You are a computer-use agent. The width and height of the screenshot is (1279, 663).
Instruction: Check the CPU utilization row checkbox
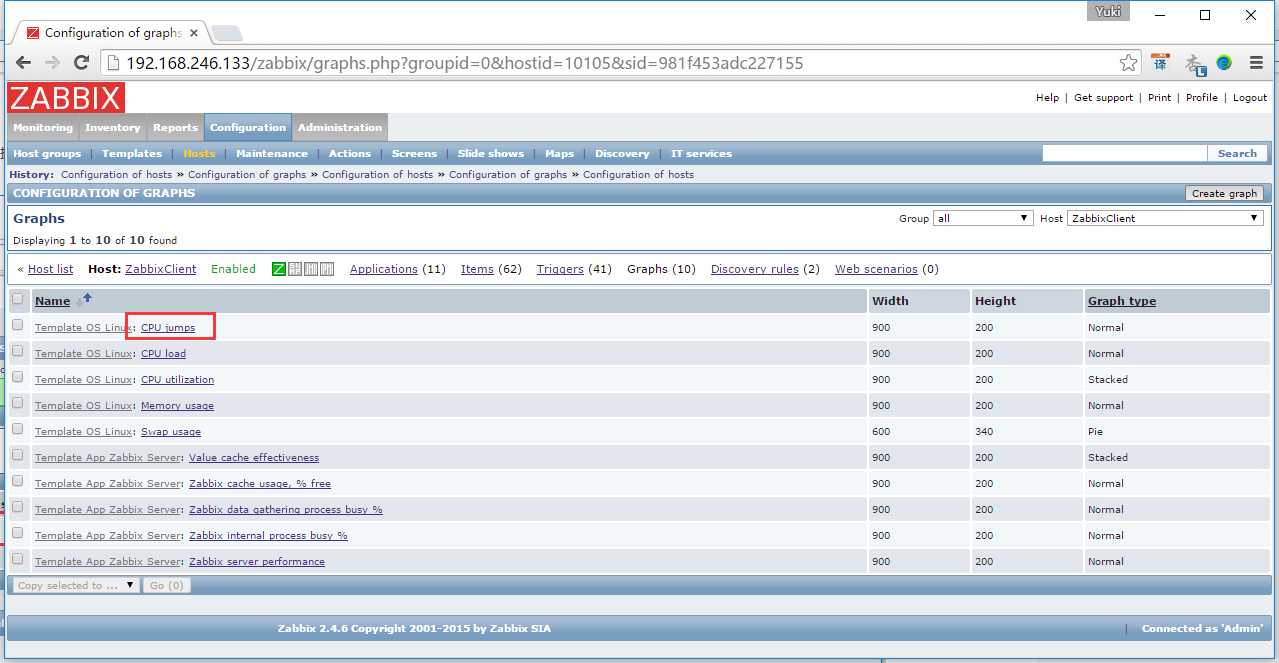[x=17, y=377]
